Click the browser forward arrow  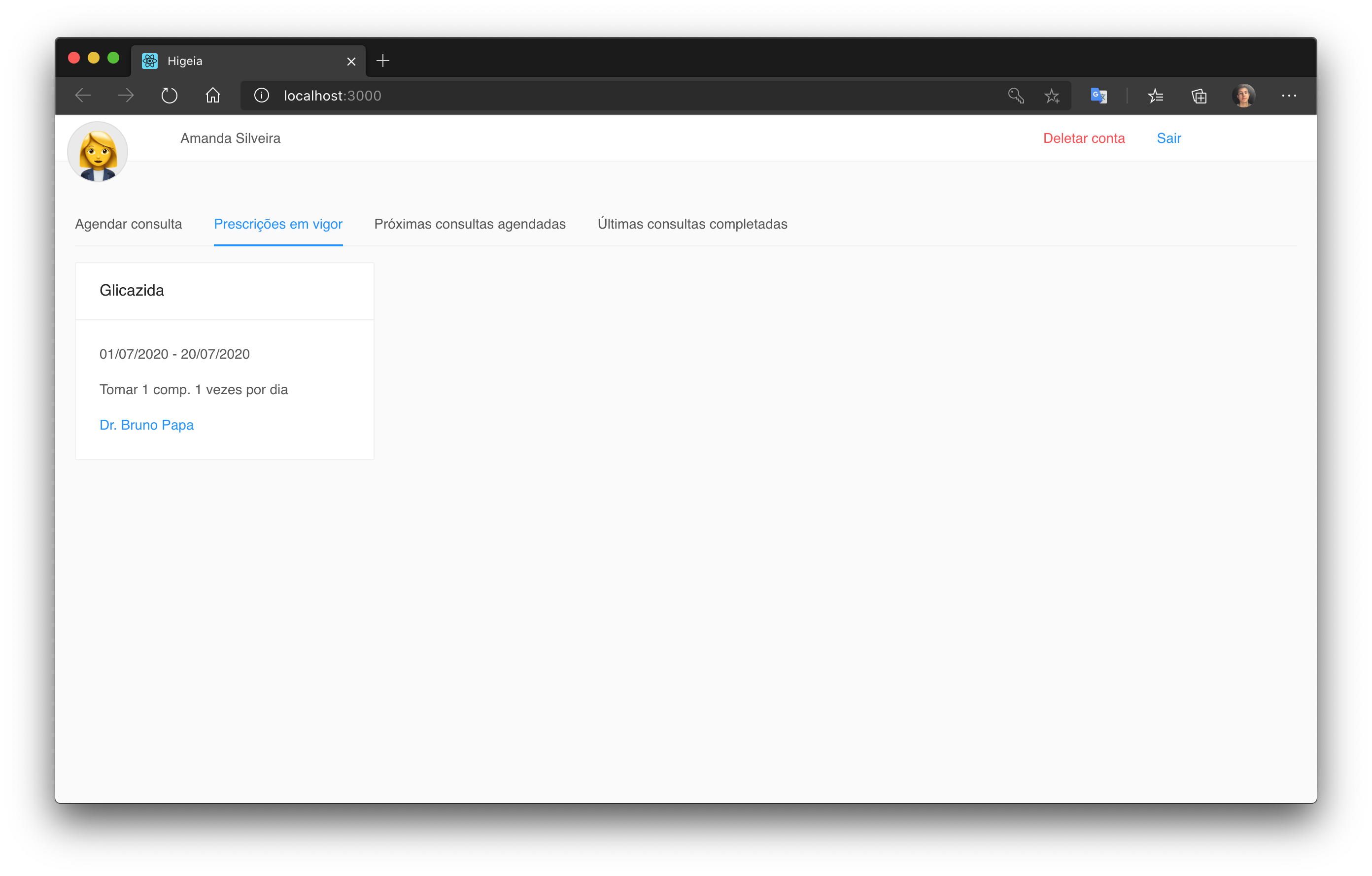tap(126, 96)
